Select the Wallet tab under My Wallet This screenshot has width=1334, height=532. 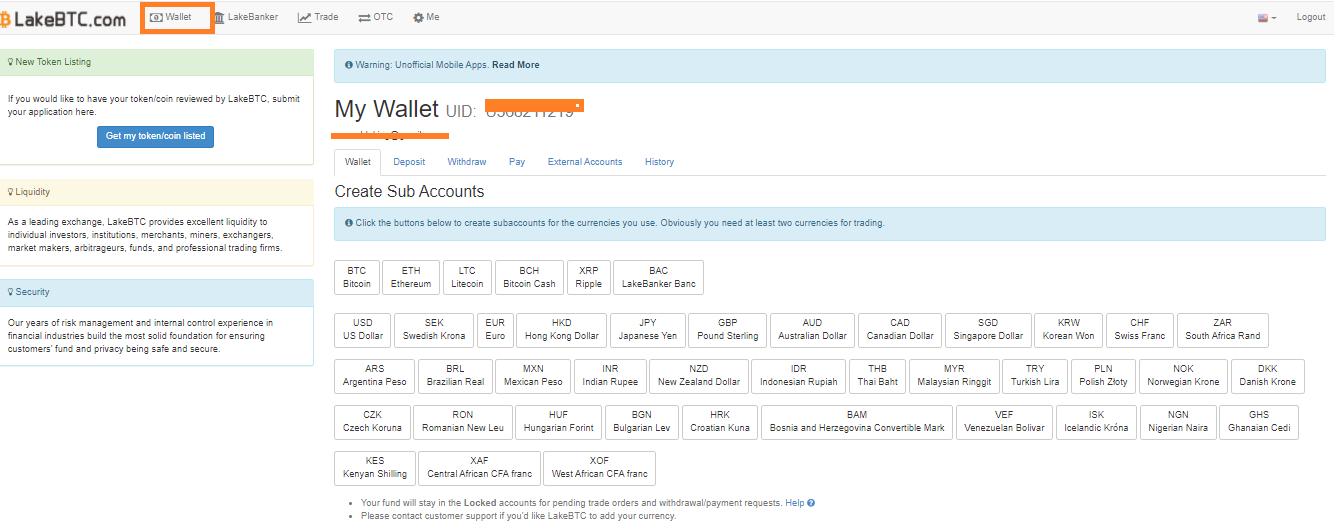tap(358, 162)
